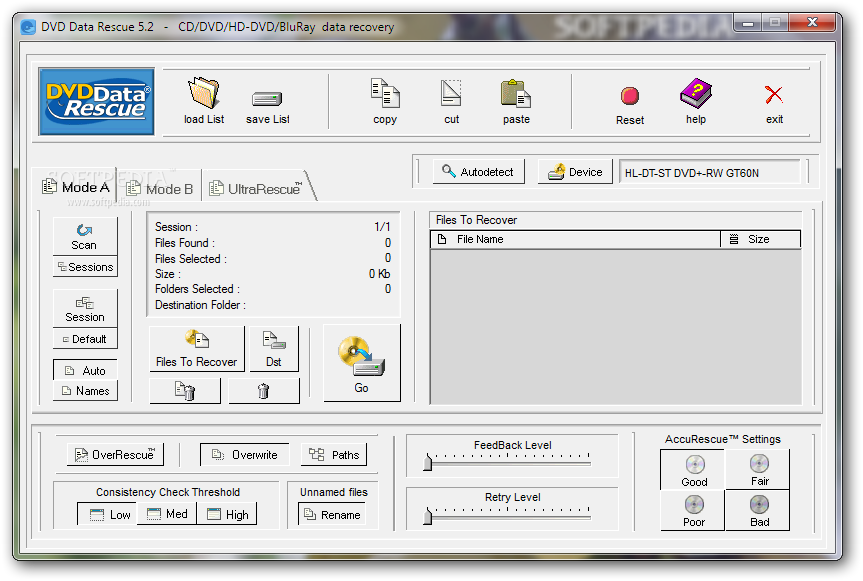863x581 pixels.
Task: Click the Dst destination button
Action: click(274, 349)
